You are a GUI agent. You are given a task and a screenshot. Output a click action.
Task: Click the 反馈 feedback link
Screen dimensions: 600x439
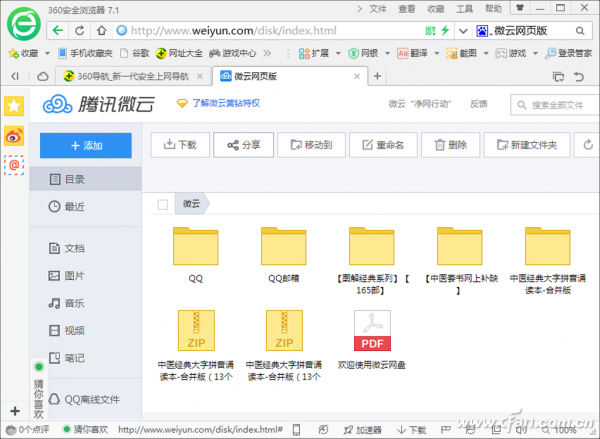(479, 104)
